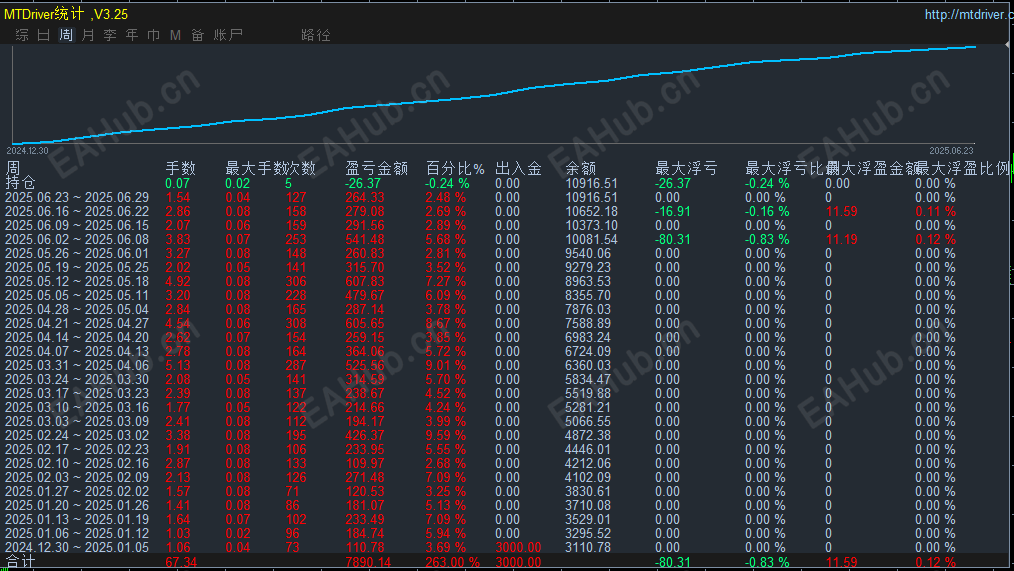The height and width of the screenshot is (571, 1014).
Task: Click the 余额 column header
Action: click(581, 169)
